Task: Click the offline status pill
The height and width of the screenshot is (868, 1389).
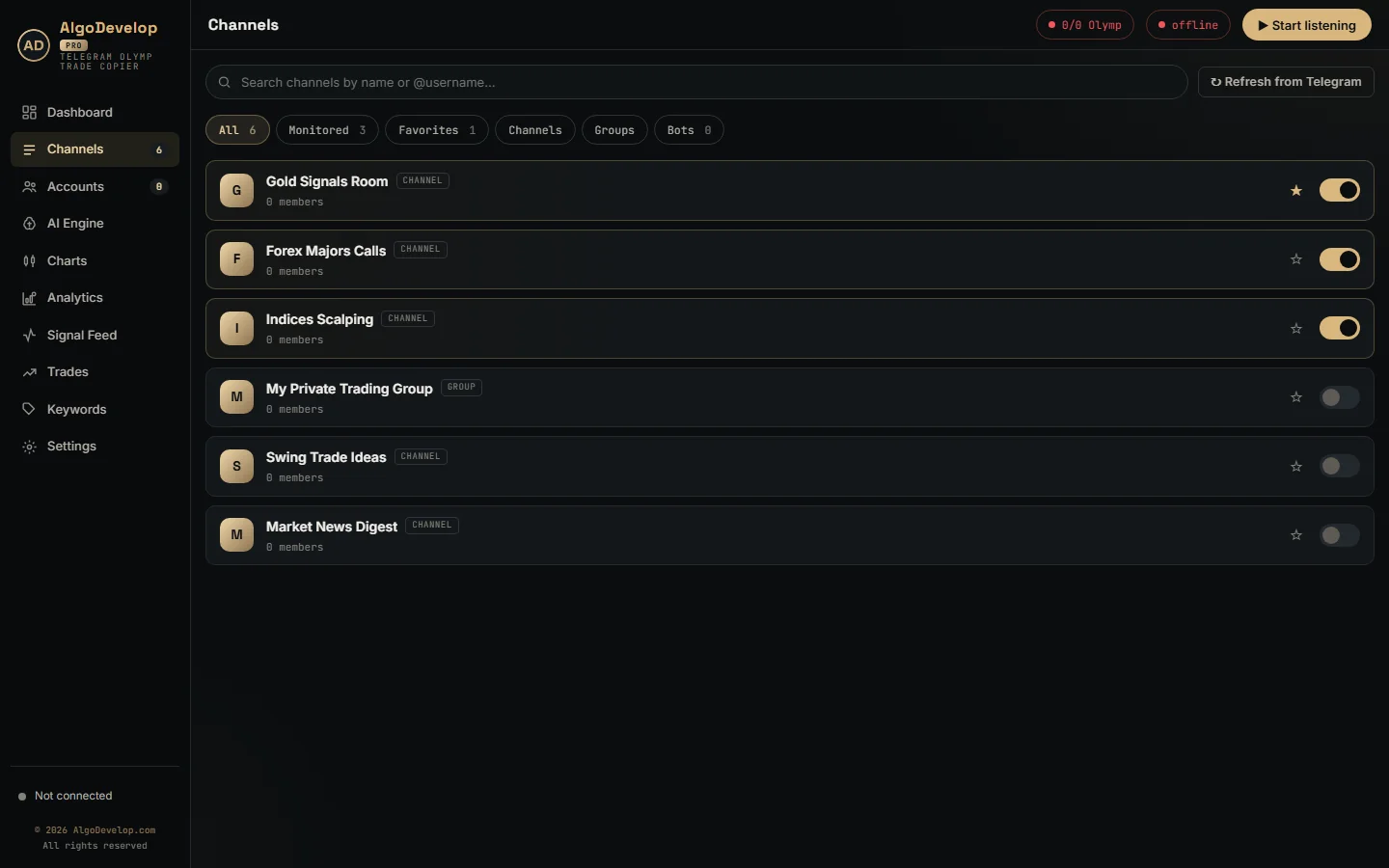Action: (x=1188, y=25)
